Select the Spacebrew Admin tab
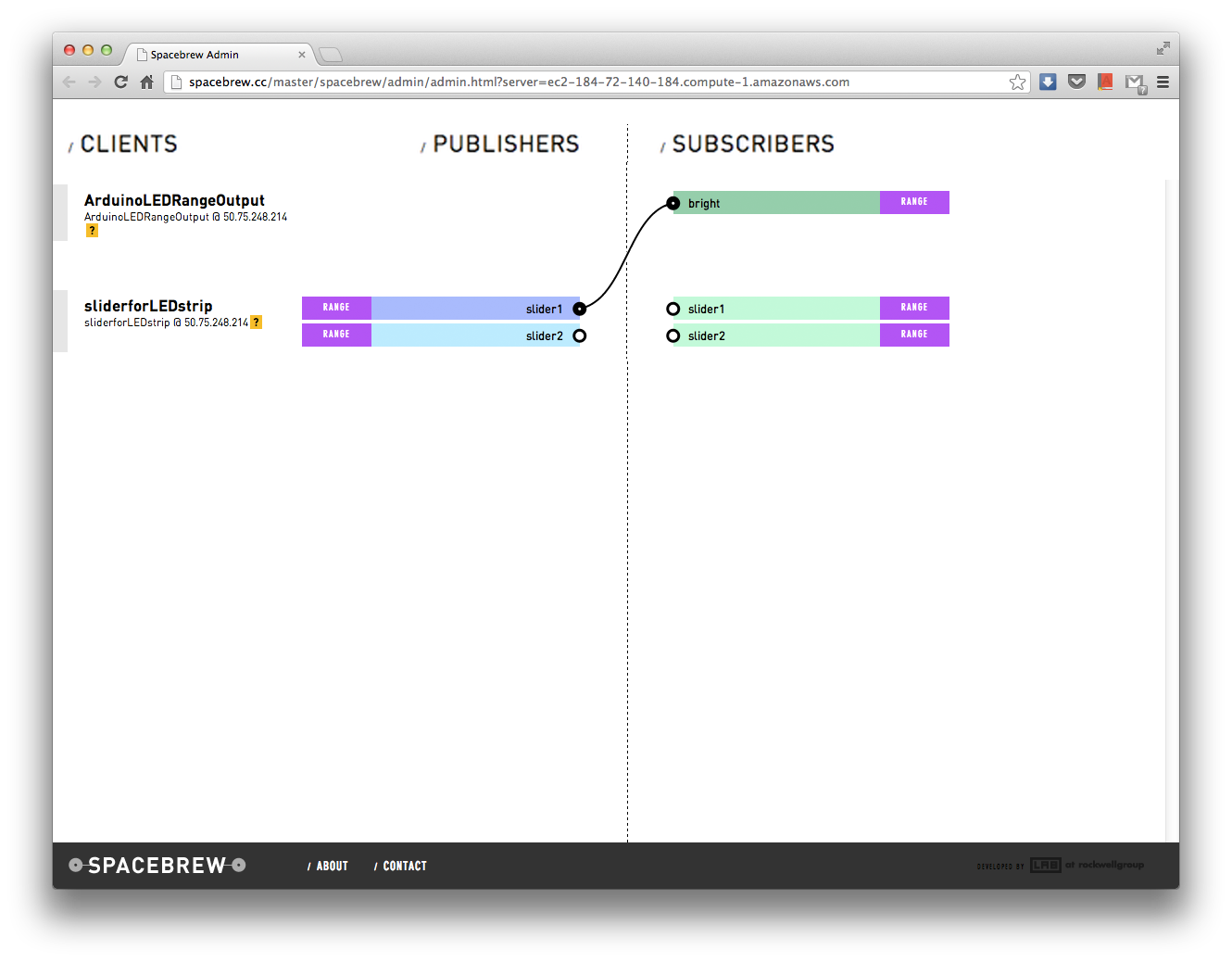The height and width of the screenshot is (962, 1232). point(220,55)
